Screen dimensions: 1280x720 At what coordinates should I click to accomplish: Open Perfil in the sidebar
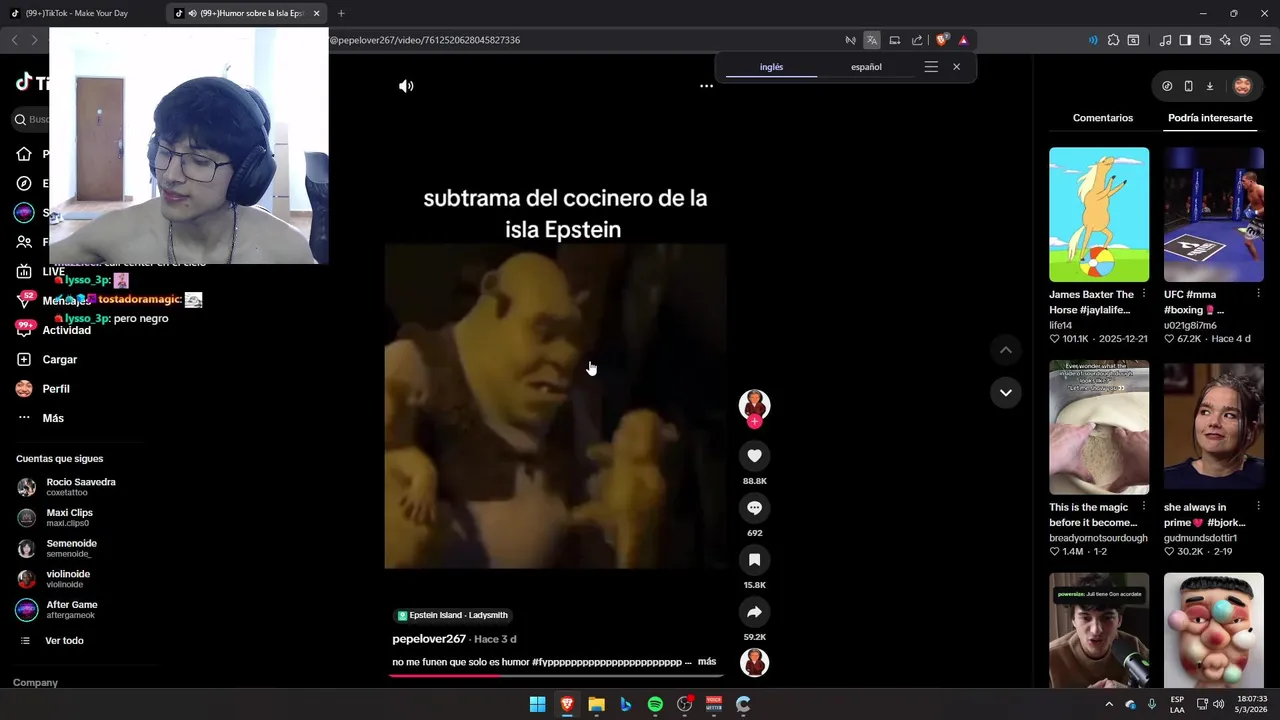click(x=55, y=388)
